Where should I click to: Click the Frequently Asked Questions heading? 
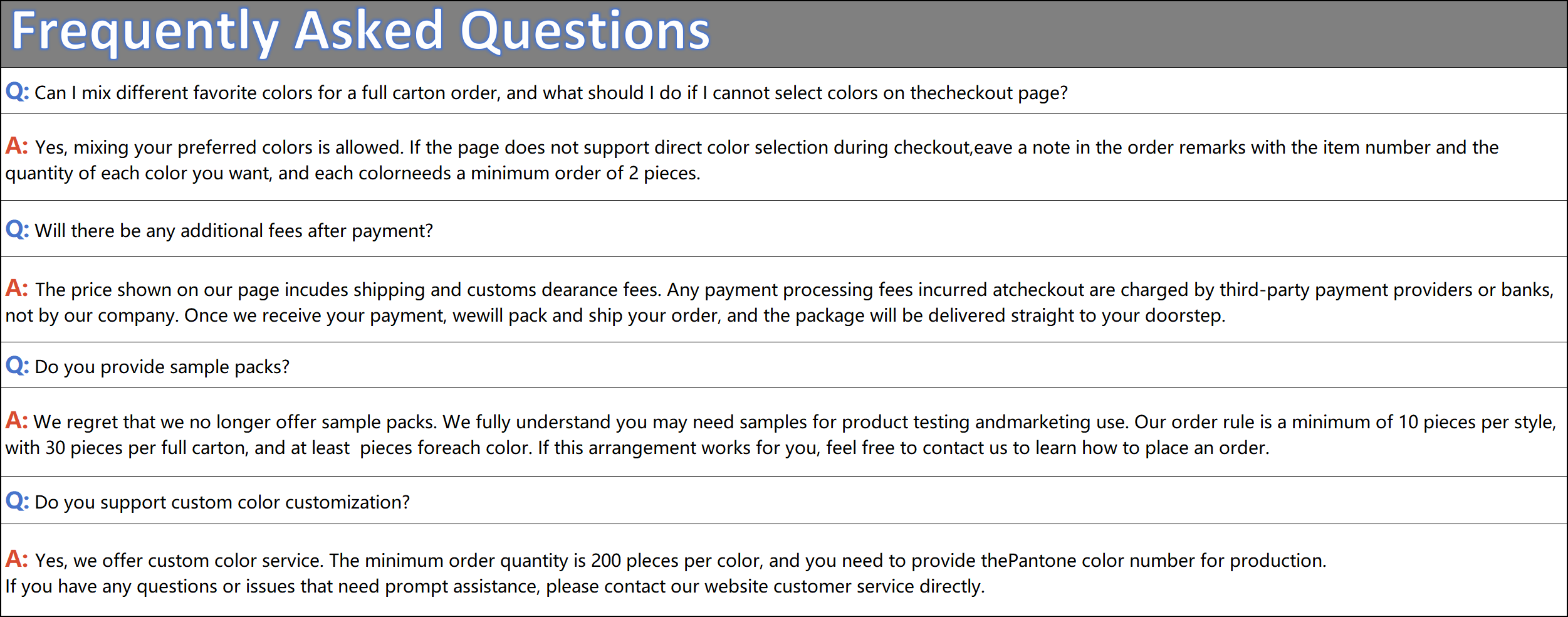(x=361, y=31)
